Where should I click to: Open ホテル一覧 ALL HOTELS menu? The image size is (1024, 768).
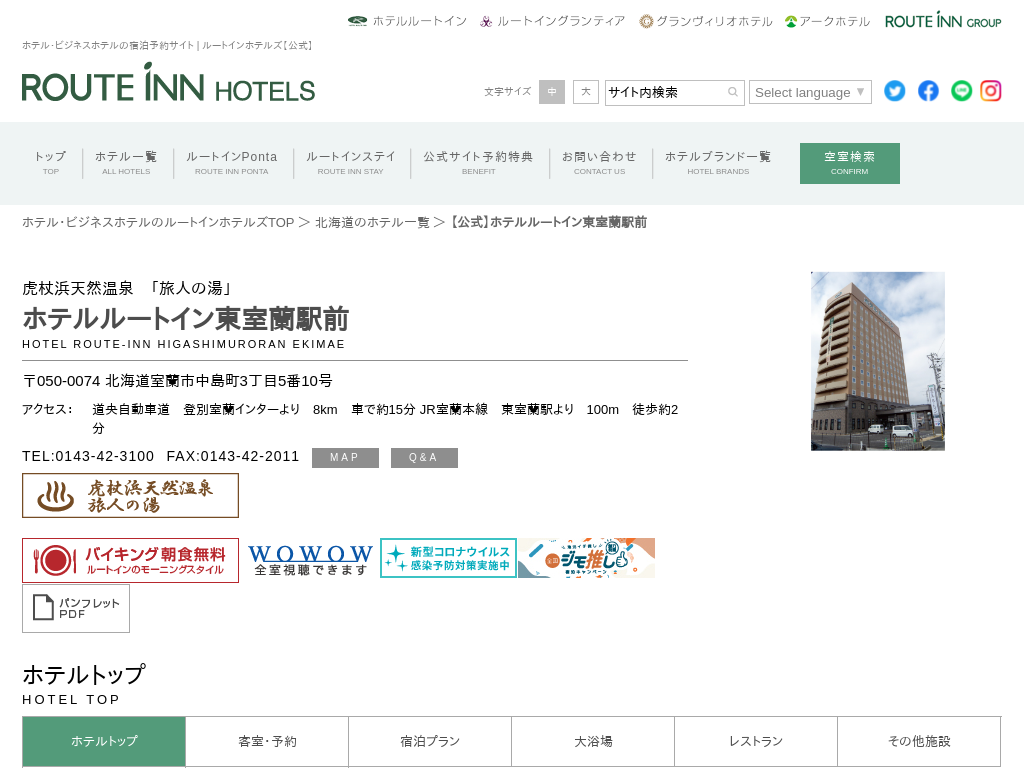point(126,163)
